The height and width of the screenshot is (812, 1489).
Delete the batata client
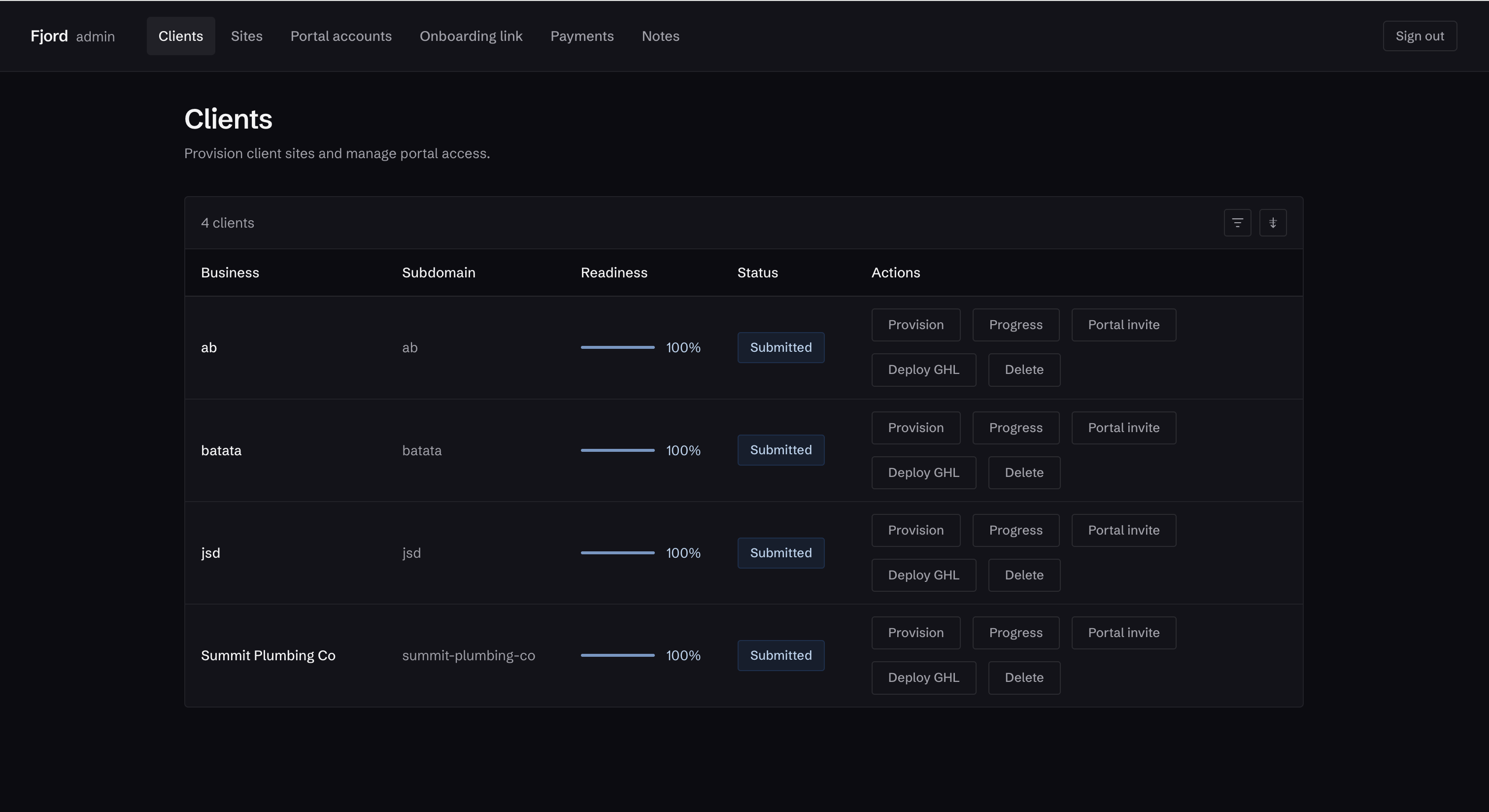[x=1024, y=473]
